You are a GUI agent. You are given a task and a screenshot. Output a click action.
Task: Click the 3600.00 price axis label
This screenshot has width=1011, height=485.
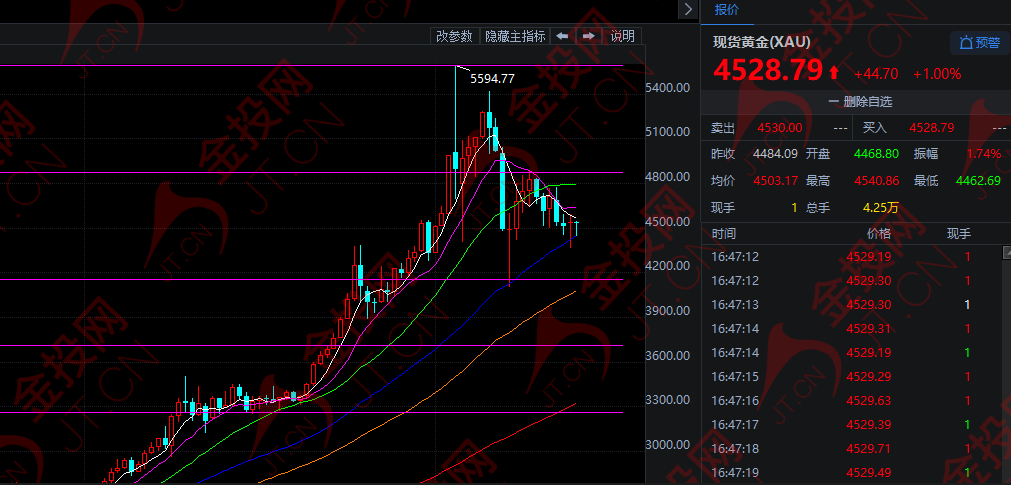pos(667,355)
